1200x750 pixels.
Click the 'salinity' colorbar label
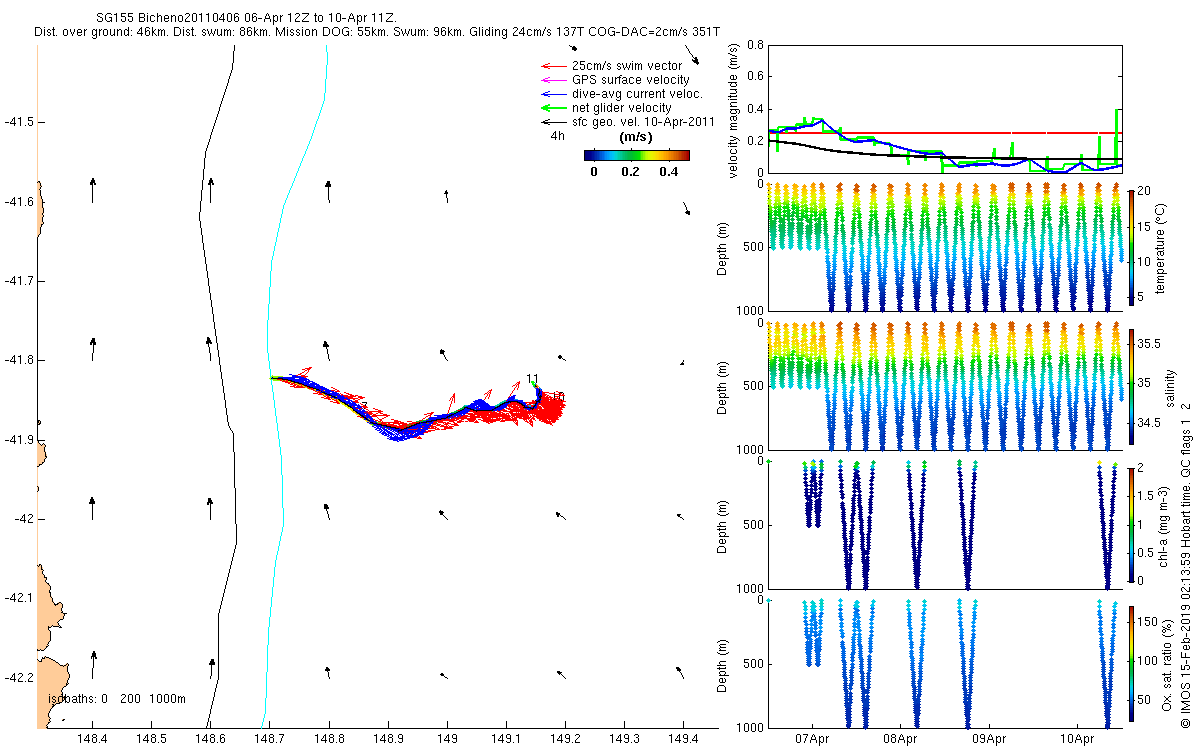click(x=1170, y=386)
